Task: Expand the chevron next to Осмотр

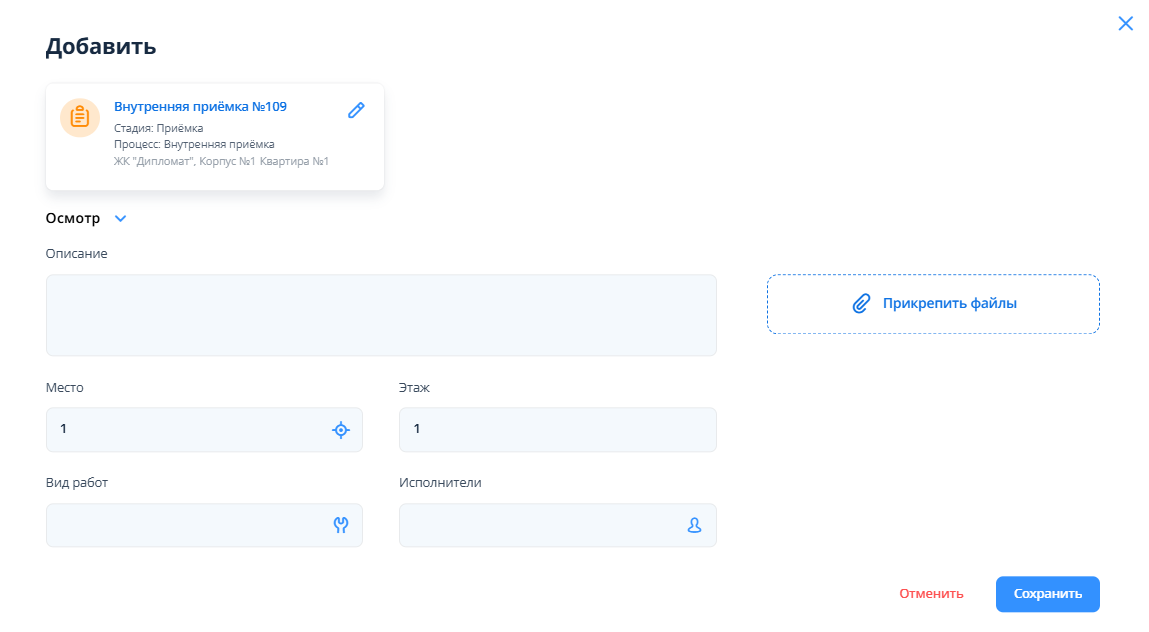Action: tap(121, 218)
